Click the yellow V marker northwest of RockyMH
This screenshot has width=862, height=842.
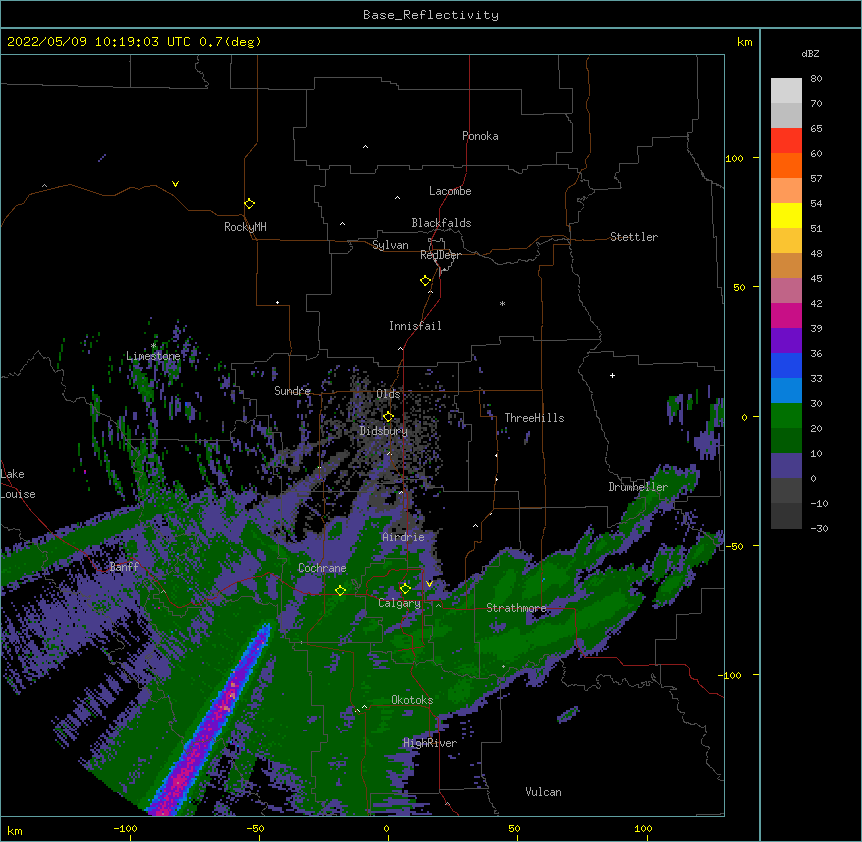(x=175, y=184)
